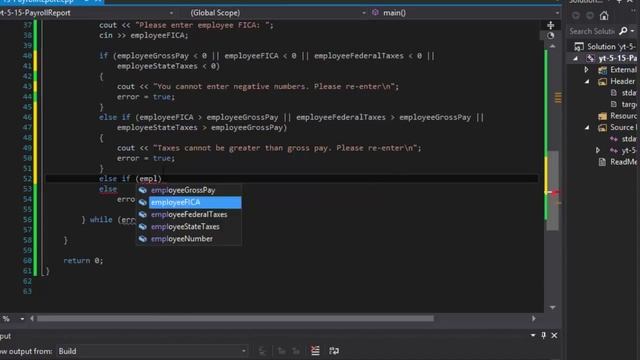Expand the External Dependencies node

587,70
